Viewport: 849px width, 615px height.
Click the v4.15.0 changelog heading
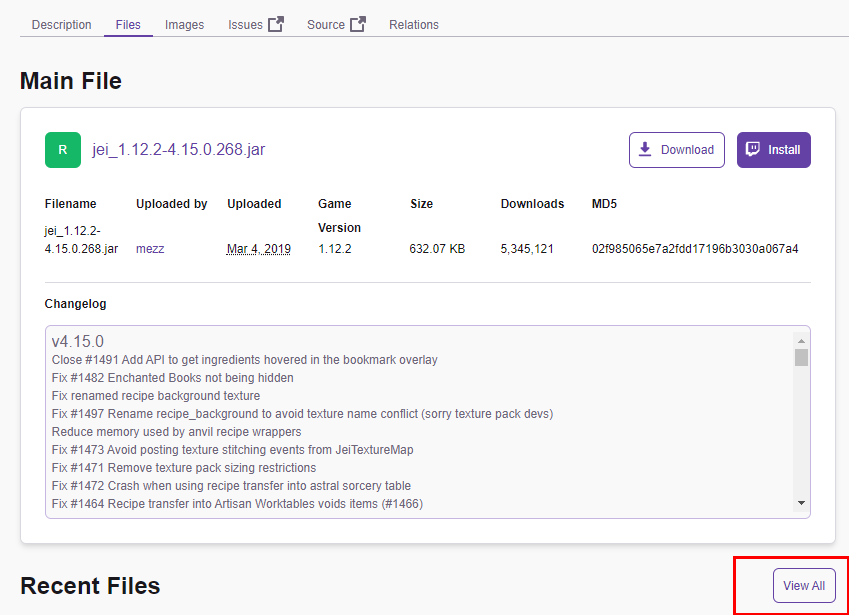pos(77,342)
